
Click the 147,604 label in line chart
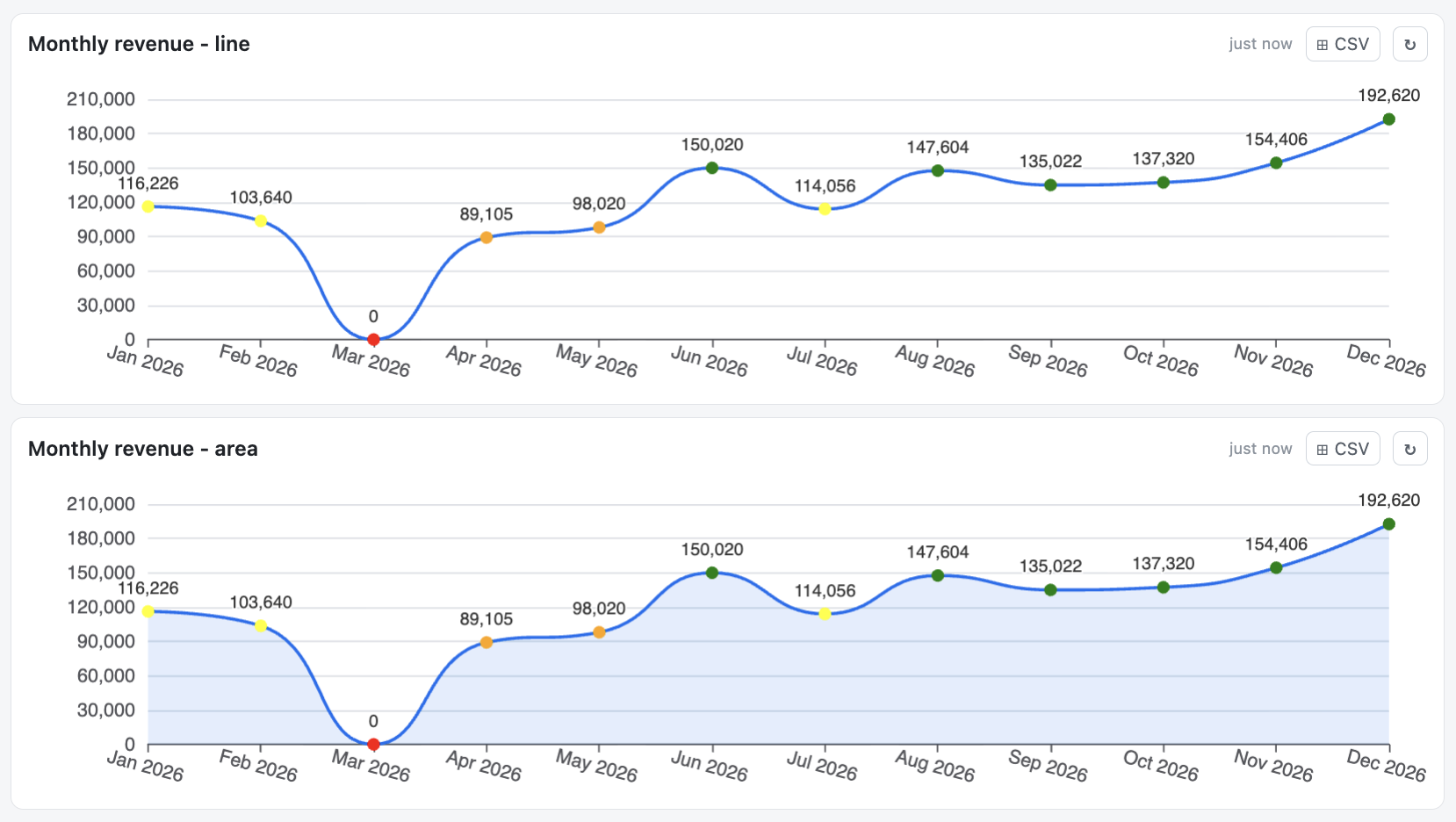[x=938, y=148]
